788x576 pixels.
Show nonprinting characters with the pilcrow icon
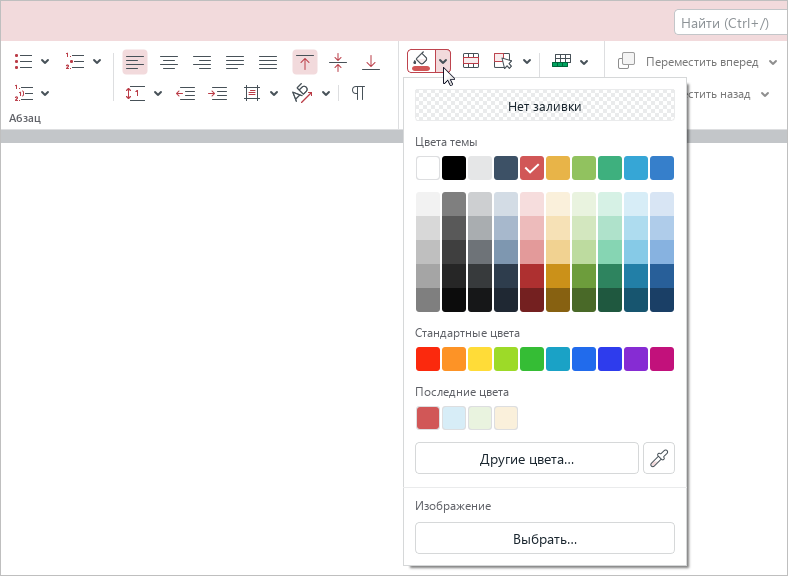358,93
